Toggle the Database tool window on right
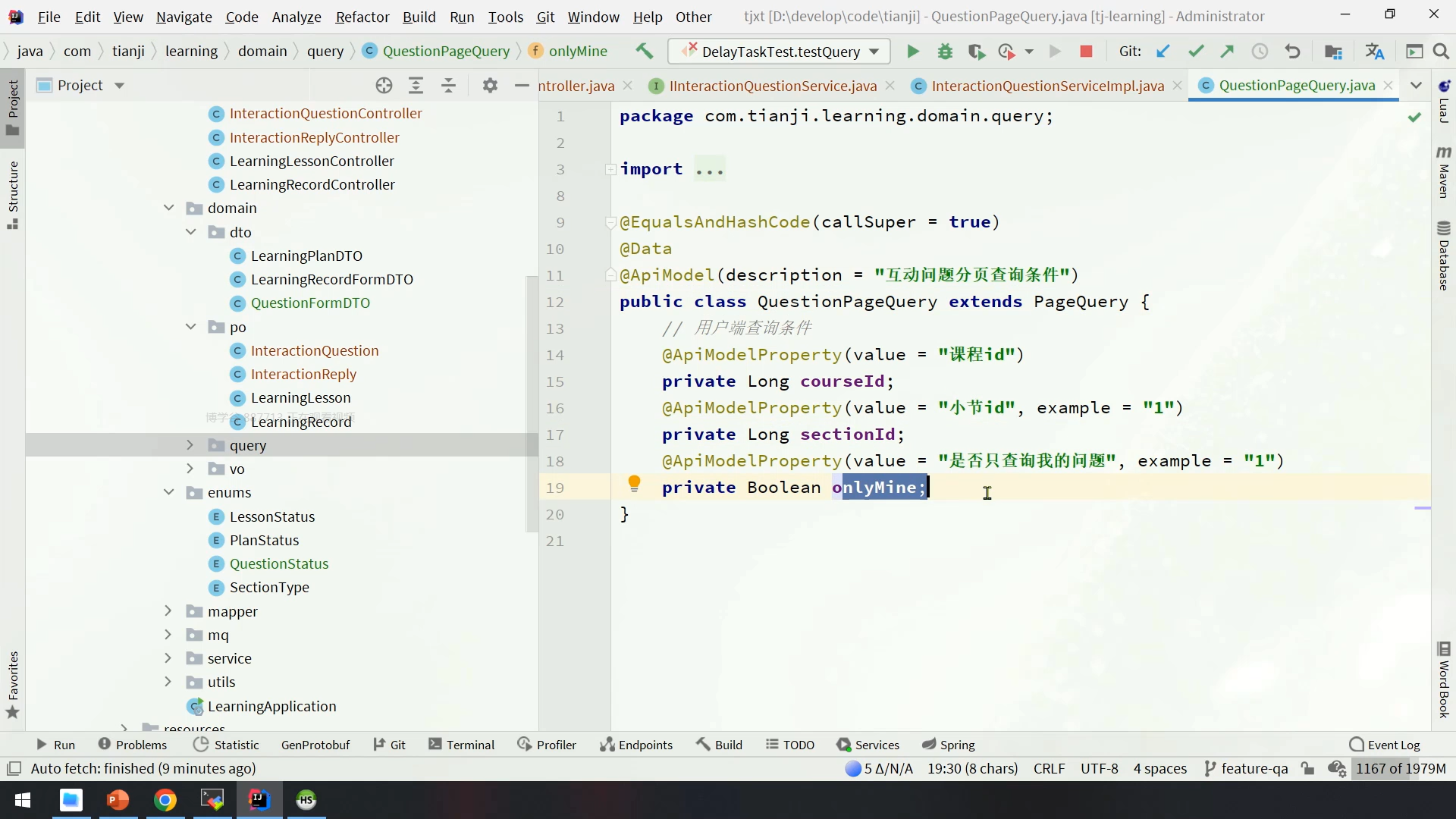The height and width of the screenshot is (819, 1456). (1443, 256)
